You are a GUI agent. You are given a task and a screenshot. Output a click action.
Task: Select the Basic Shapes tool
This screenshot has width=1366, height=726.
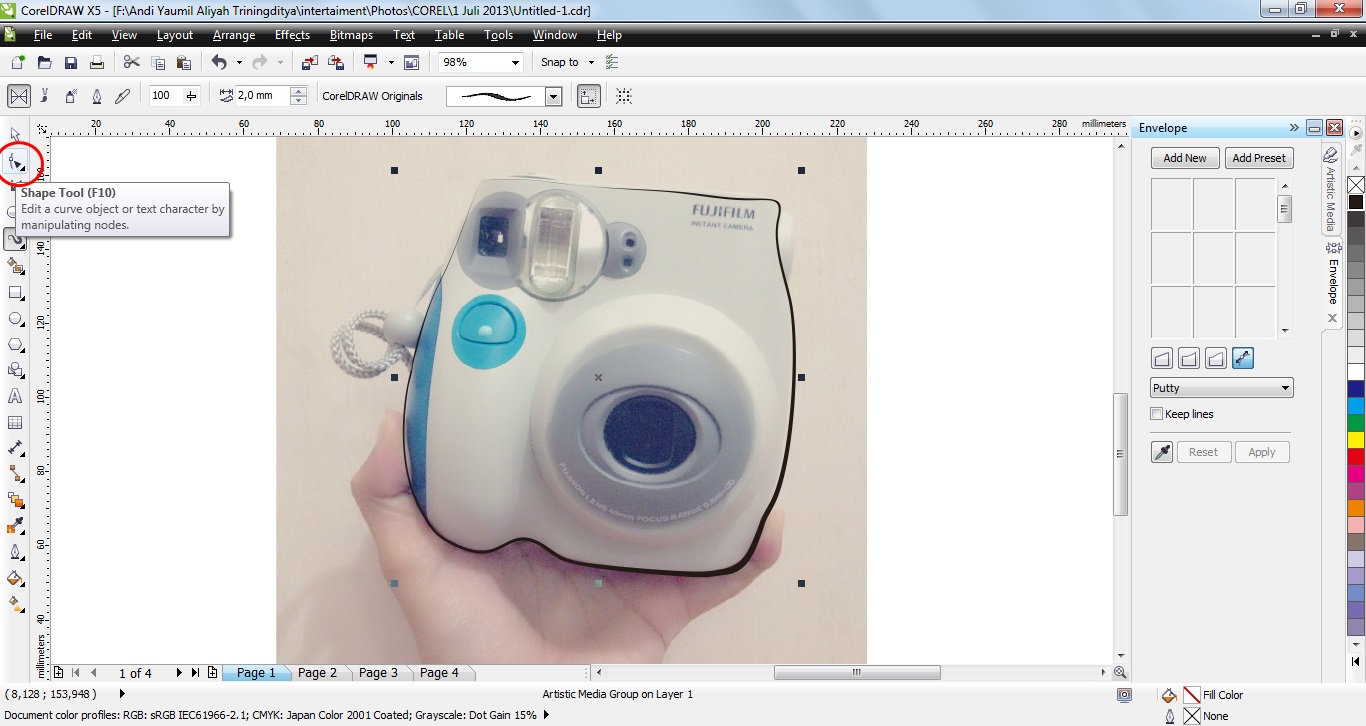(15, 371)
